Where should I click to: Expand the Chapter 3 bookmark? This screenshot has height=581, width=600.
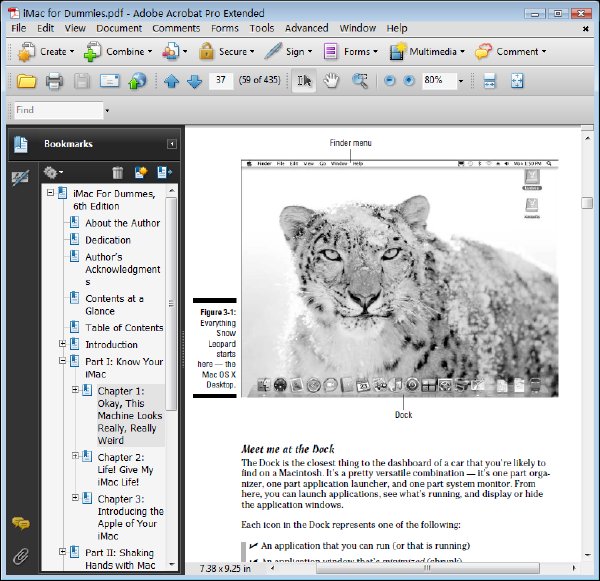pyautogui.click(x=75, y=498)
